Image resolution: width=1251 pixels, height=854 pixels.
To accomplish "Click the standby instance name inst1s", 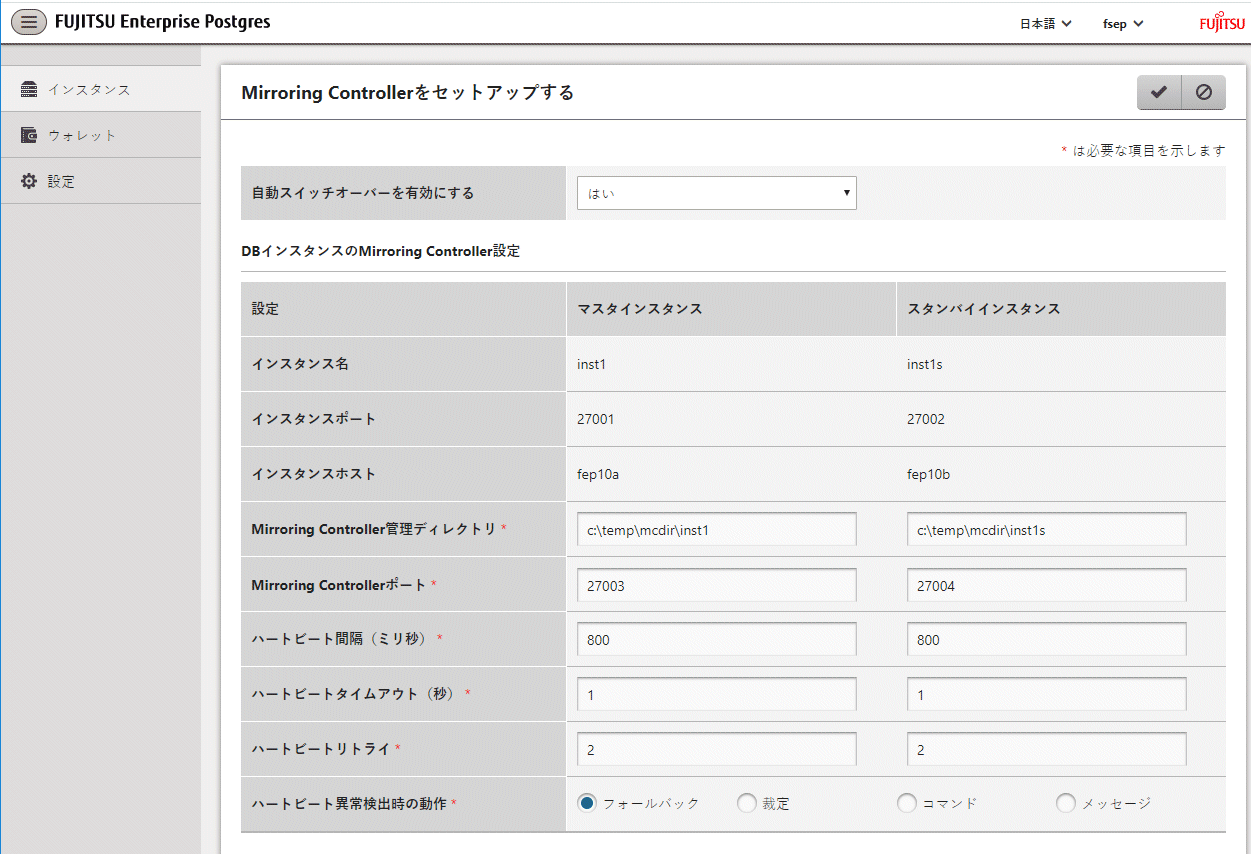I will click(925, 364).
